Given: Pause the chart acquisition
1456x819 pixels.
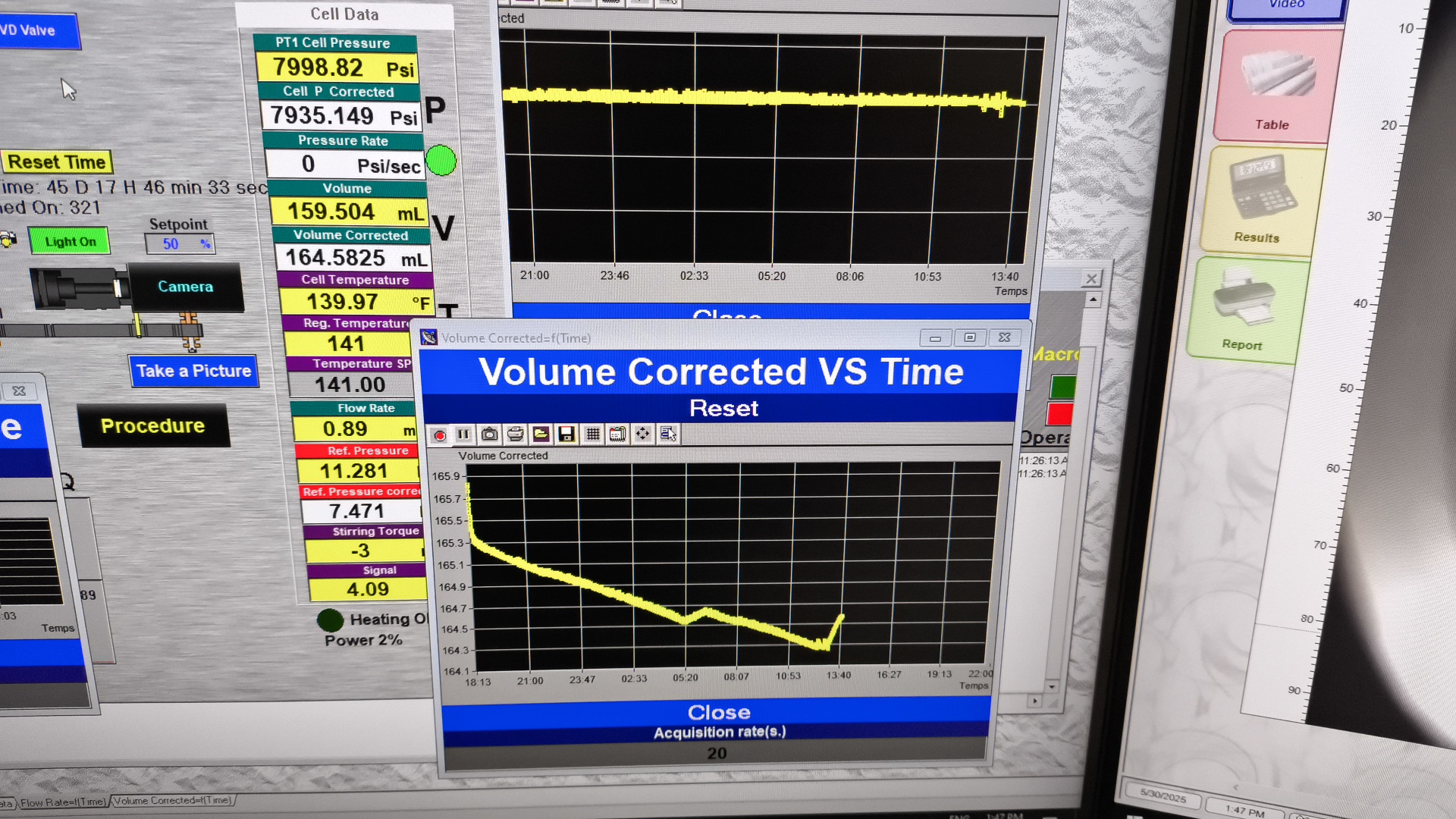Looking at the screenshot, I should [x=463, y=435].
